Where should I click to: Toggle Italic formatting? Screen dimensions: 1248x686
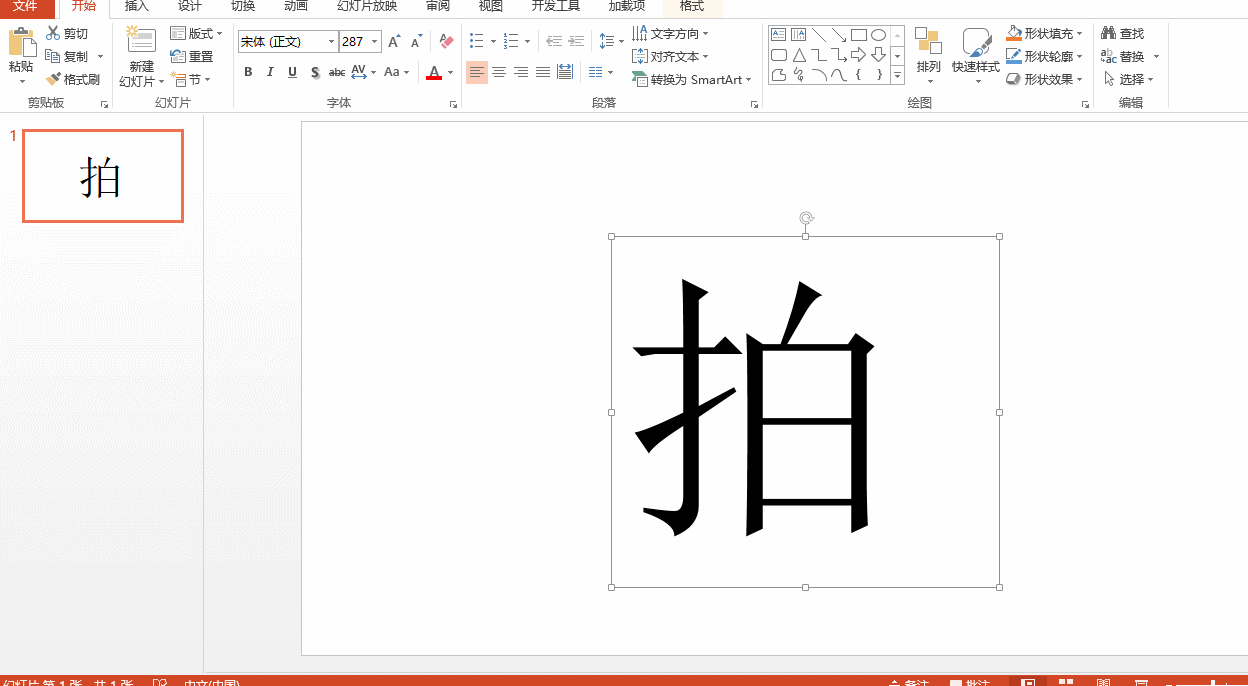click(270, 72)
